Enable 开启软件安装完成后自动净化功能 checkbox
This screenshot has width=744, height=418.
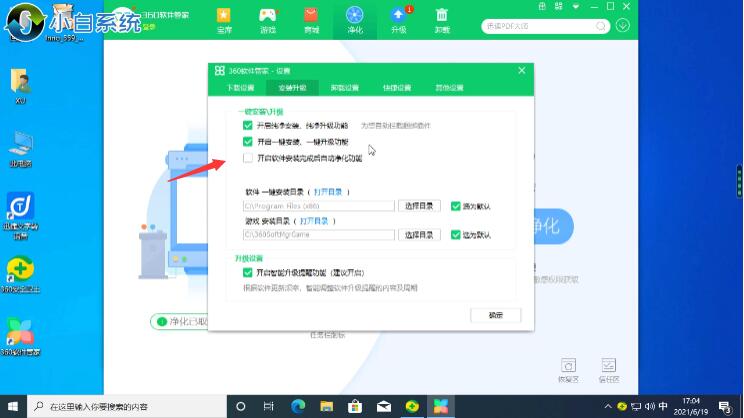coord(248,158)
